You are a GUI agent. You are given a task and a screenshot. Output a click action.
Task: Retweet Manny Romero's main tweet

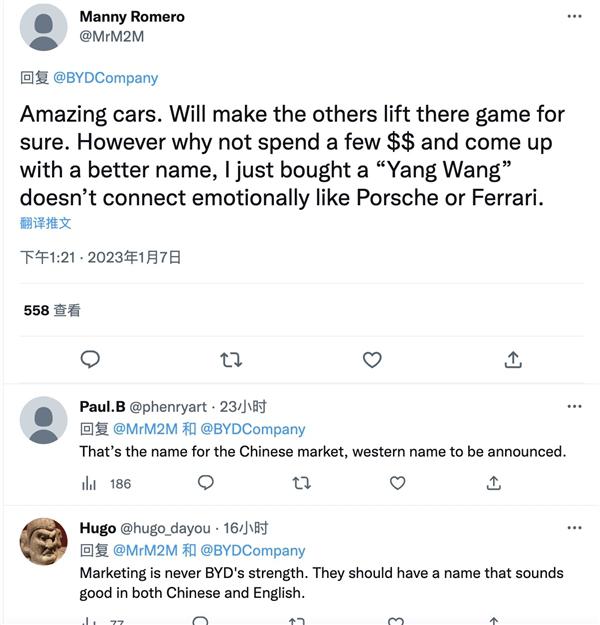(x=231, y=360)
